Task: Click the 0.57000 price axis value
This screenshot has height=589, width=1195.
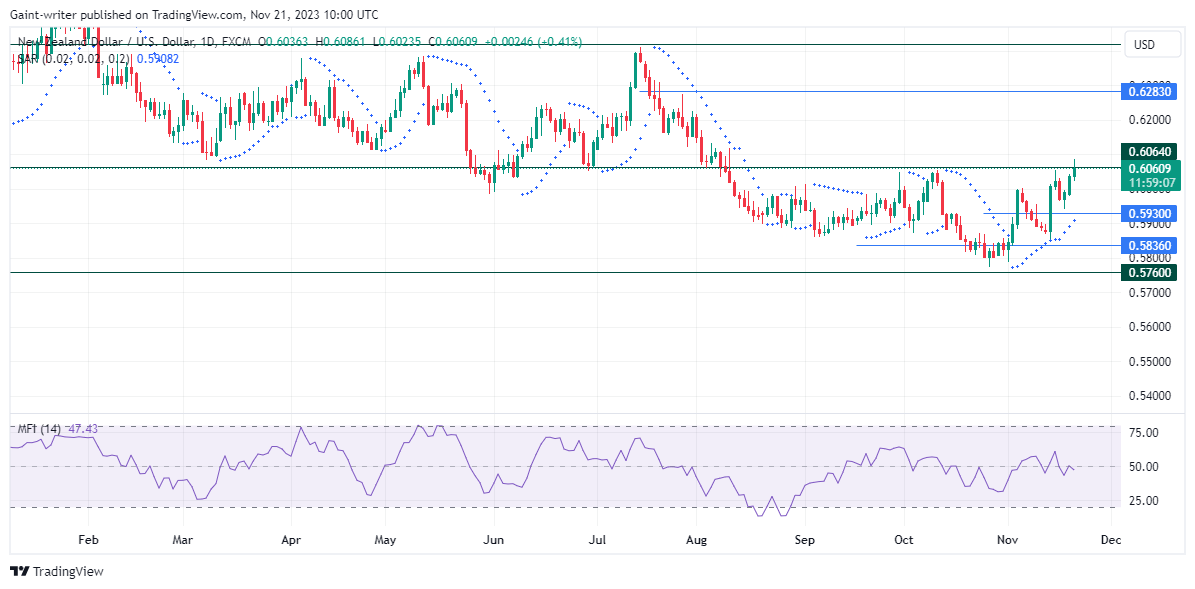Action: [1149, 293]
